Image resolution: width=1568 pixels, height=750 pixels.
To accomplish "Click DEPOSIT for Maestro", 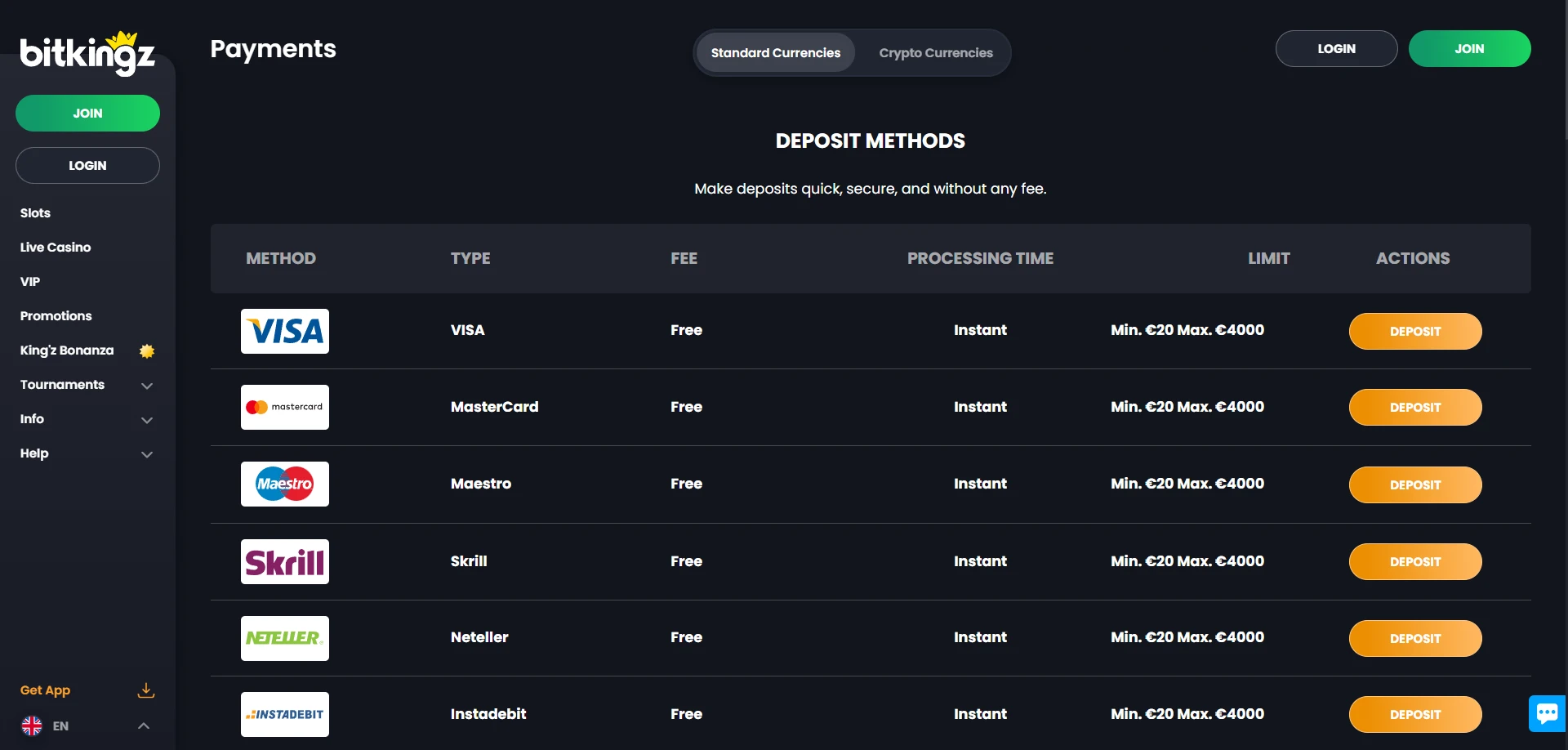I will 1415,484.
